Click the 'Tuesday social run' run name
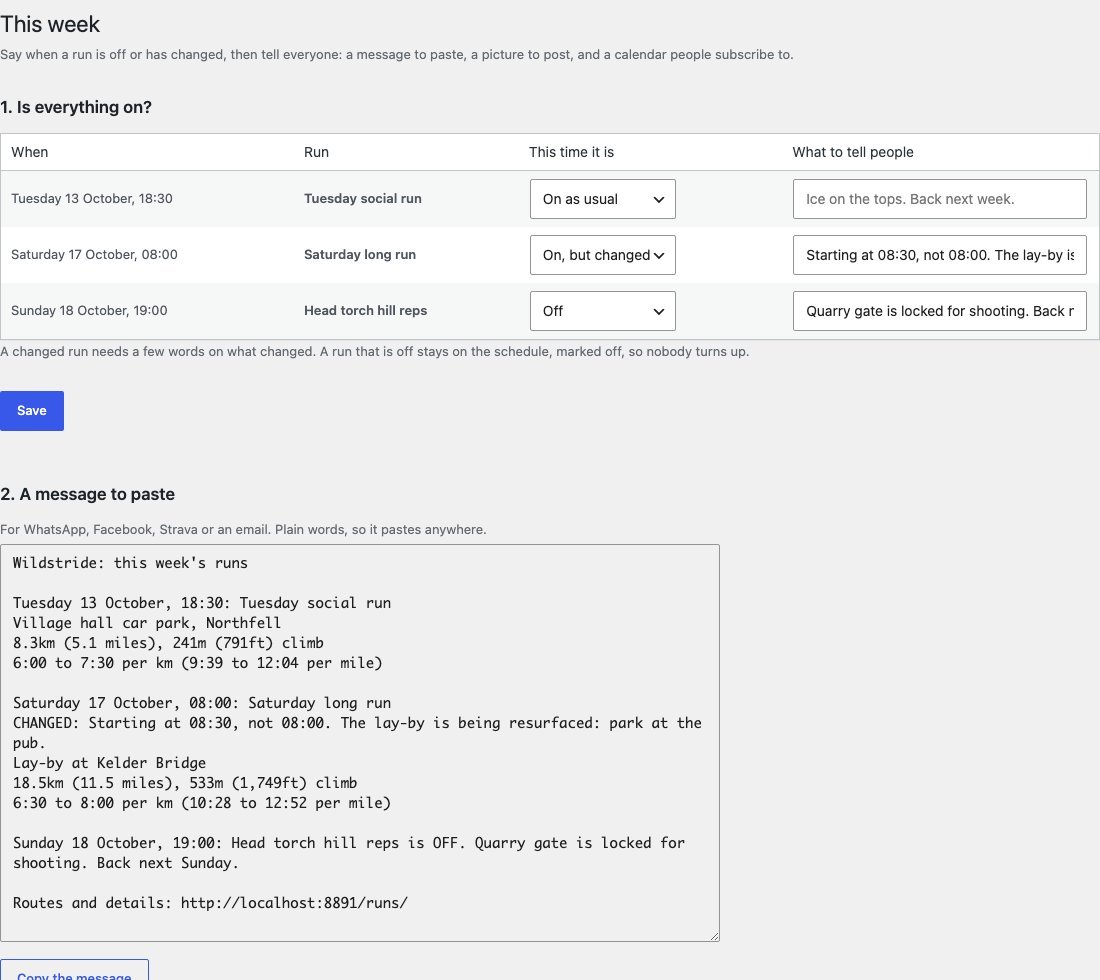1100x980 pixels. click(x=363, y=199)
